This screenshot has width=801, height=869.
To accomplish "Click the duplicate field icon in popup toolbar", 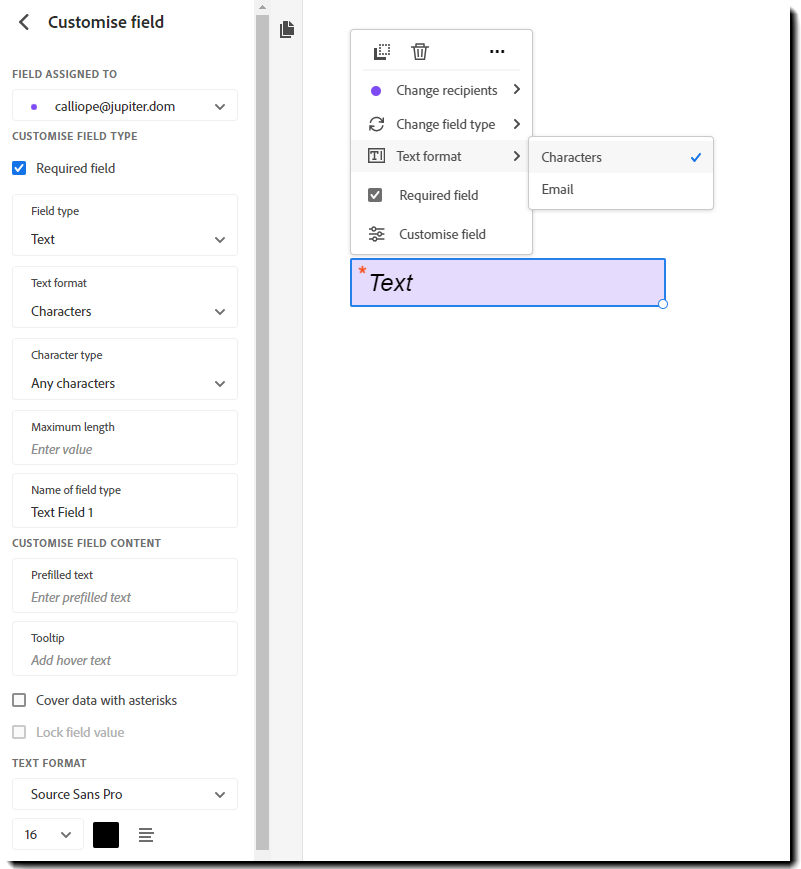I will click(x=381, y=52).
